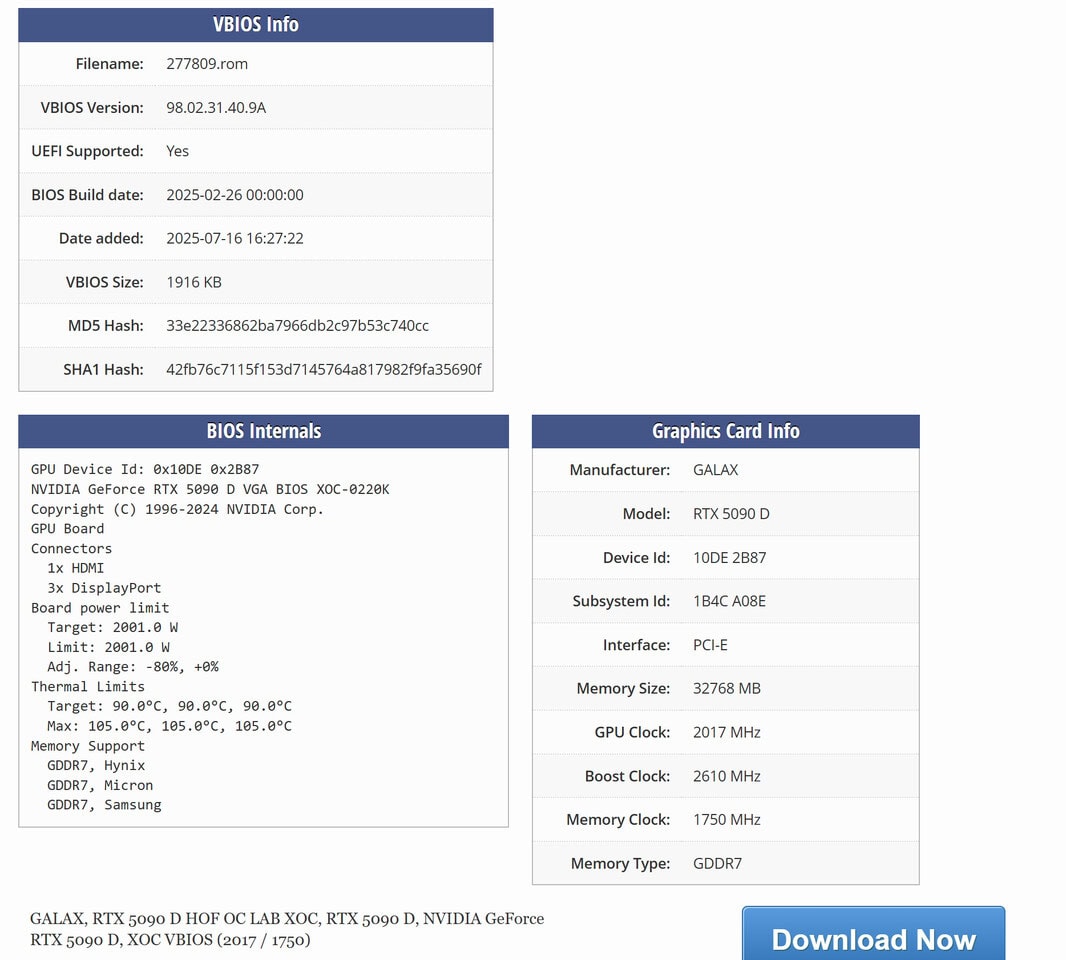Click the SHA1 hash value

(x=324, y=369)
